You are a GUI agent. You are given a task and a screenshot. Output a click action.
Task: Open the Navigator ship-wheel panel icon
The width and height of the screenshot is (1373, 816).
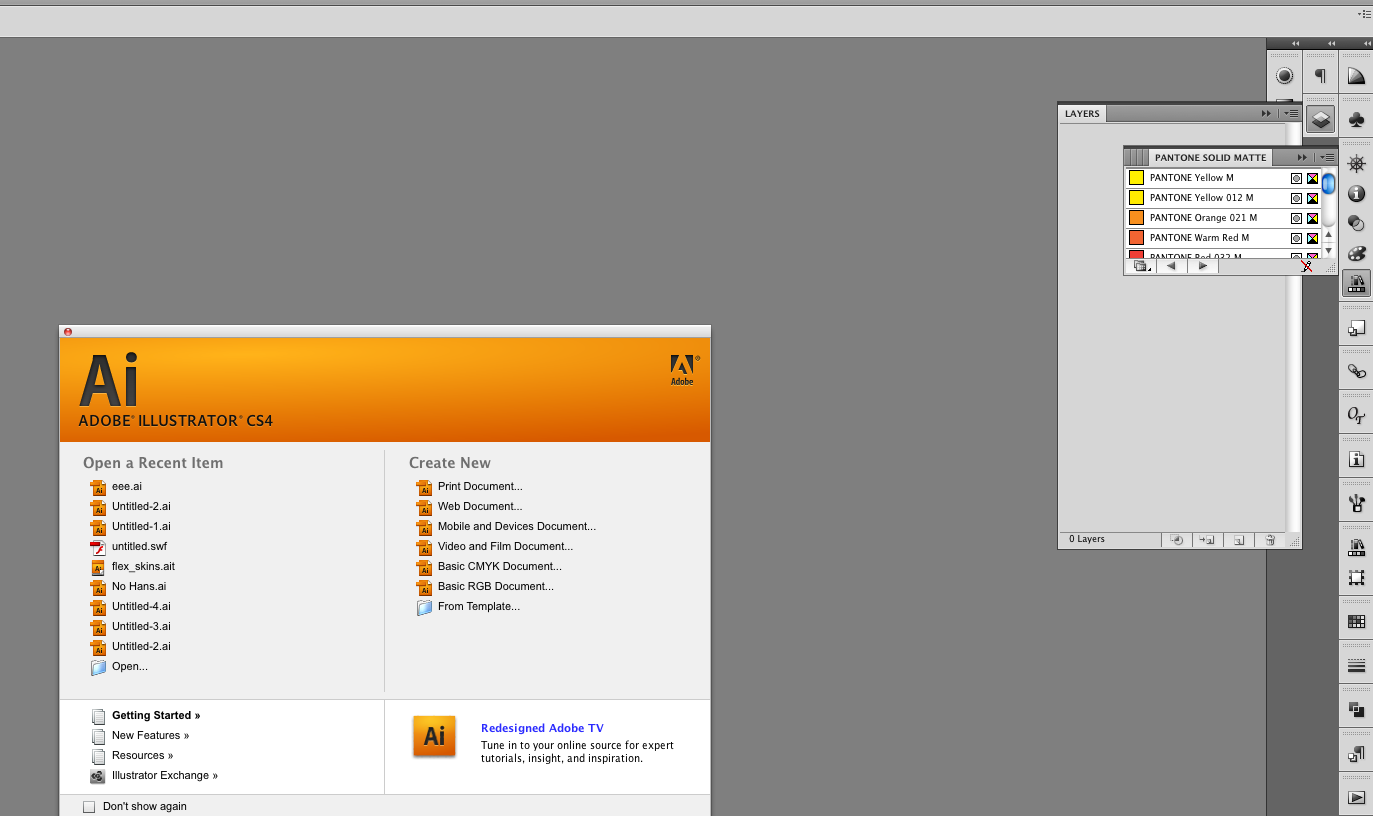[x=1356, y=164]
